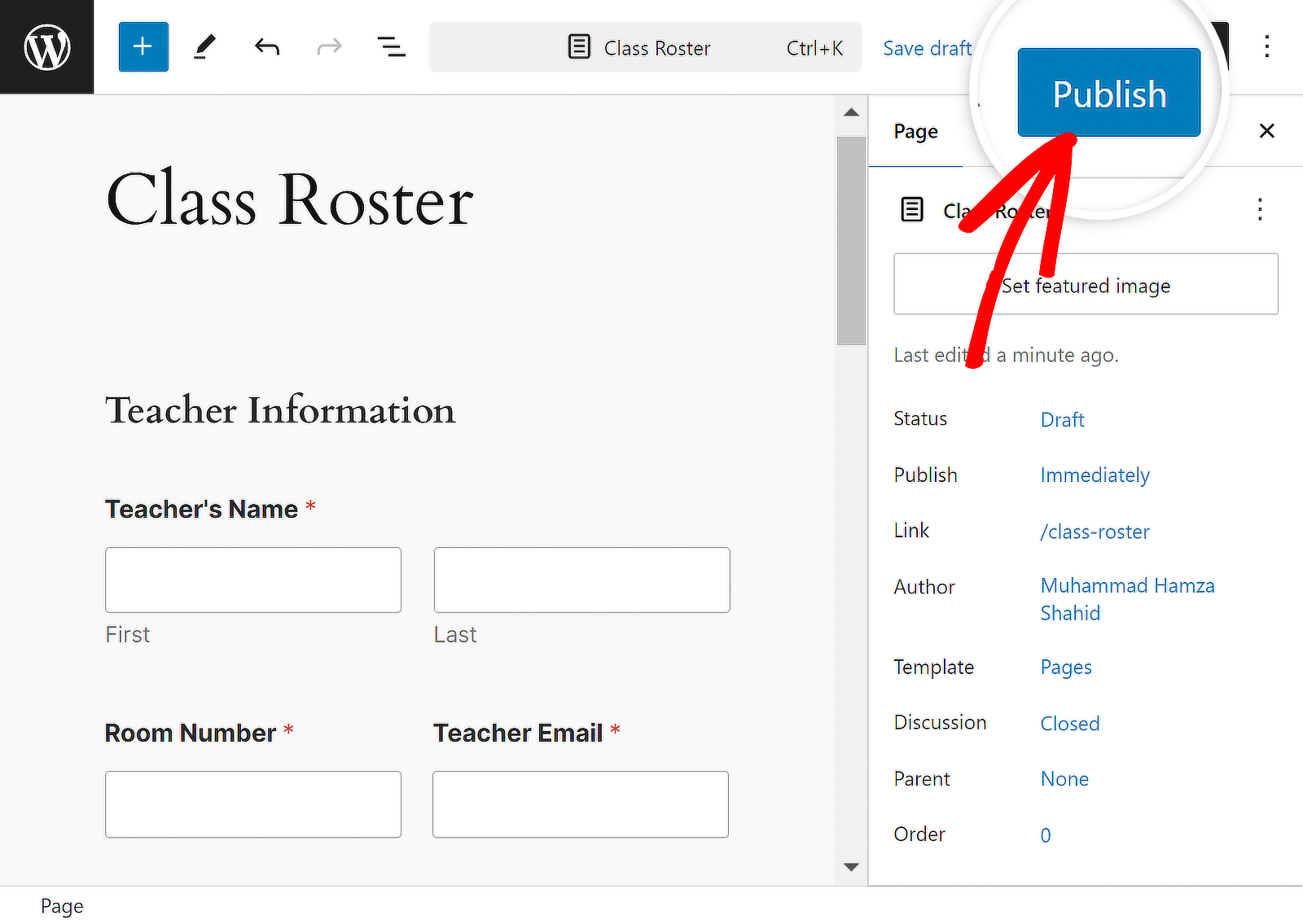Viewport: 1303px width, 924px height.
Task: Open the Pages template selector
Action: click(x=1065, y=667)
